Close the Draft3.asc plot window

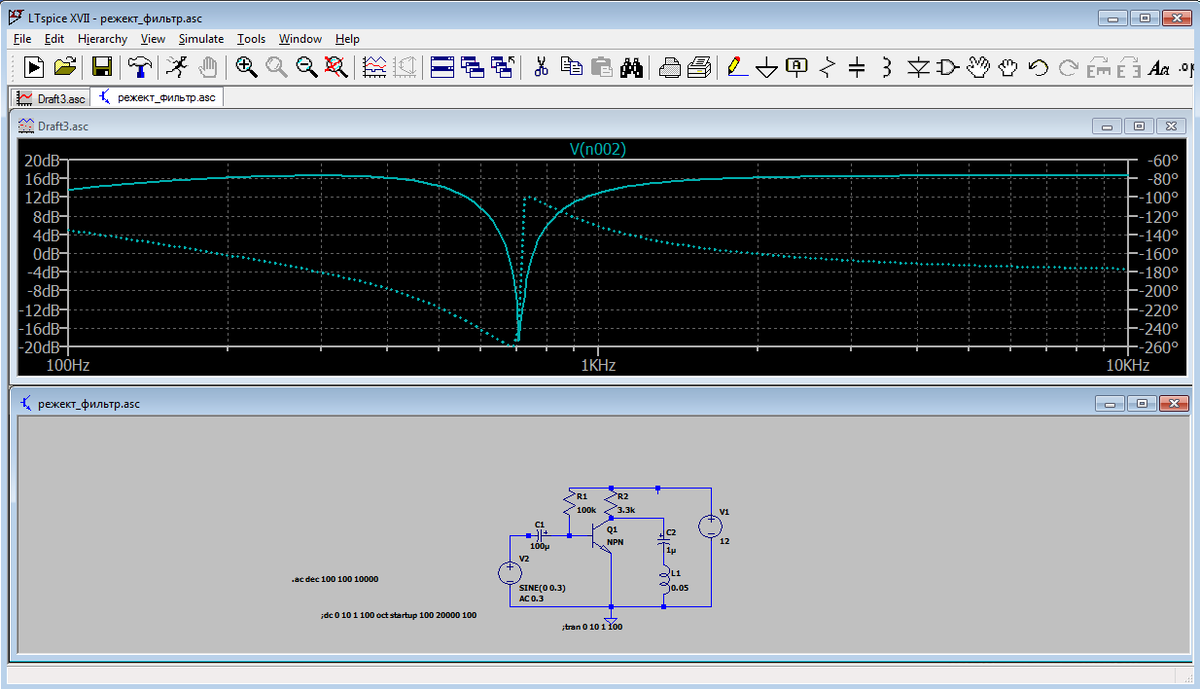1171,126
